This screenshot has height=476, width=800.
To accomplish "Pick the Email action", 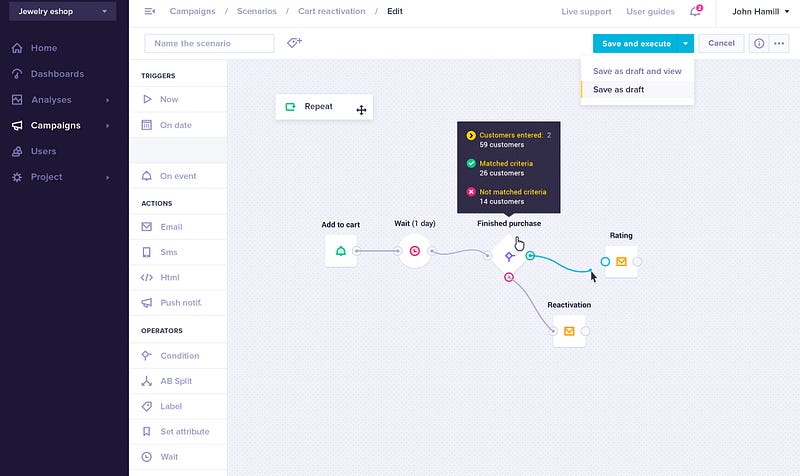I will pyautogui.click(x=178, y=227).
